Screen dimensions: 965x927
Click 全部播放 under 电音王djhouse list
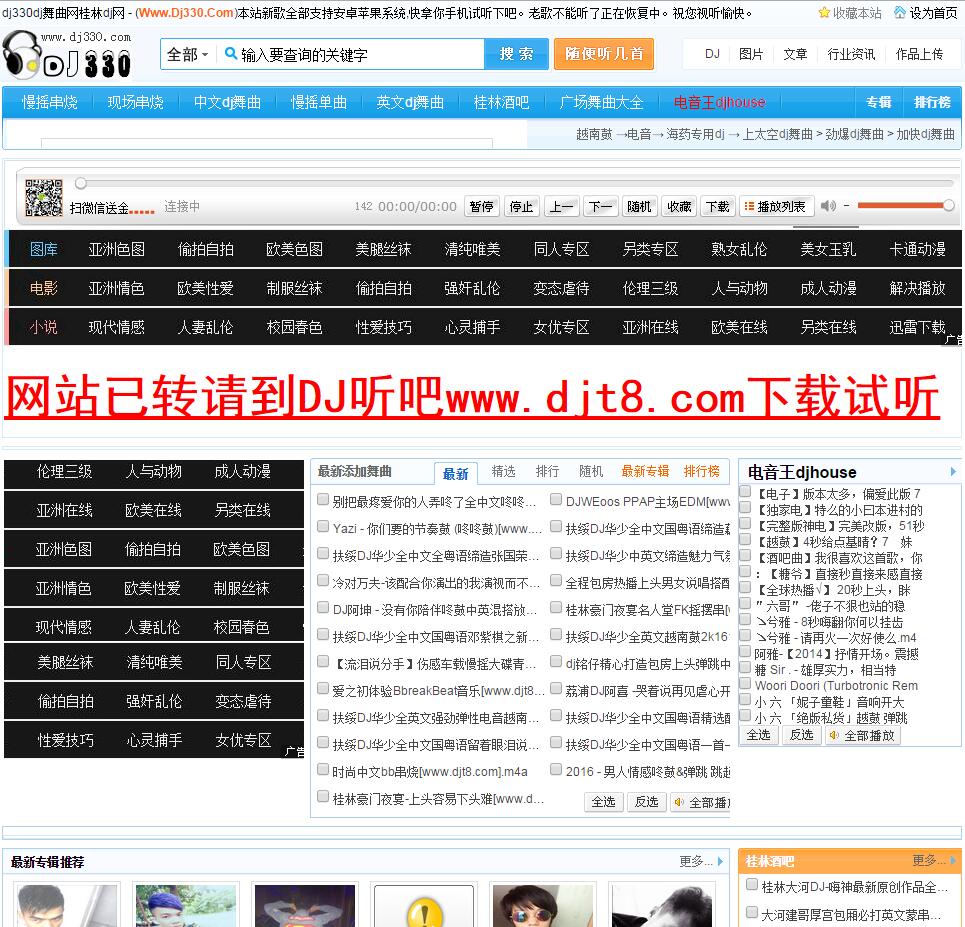pos(862,735)
